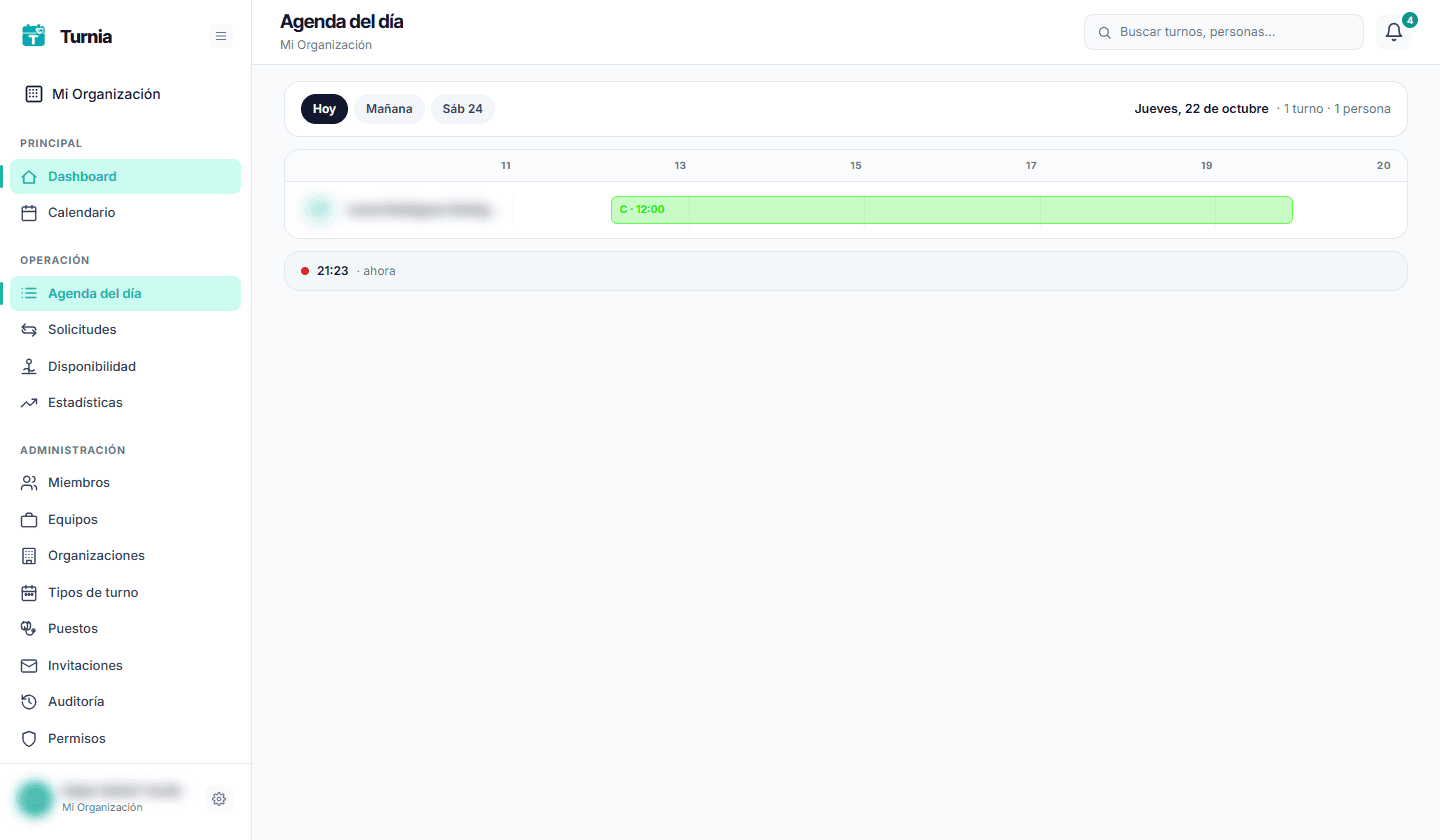Click the Tipos de turno calendar icon
1440x840 pixels.
[x=29, y=593]
